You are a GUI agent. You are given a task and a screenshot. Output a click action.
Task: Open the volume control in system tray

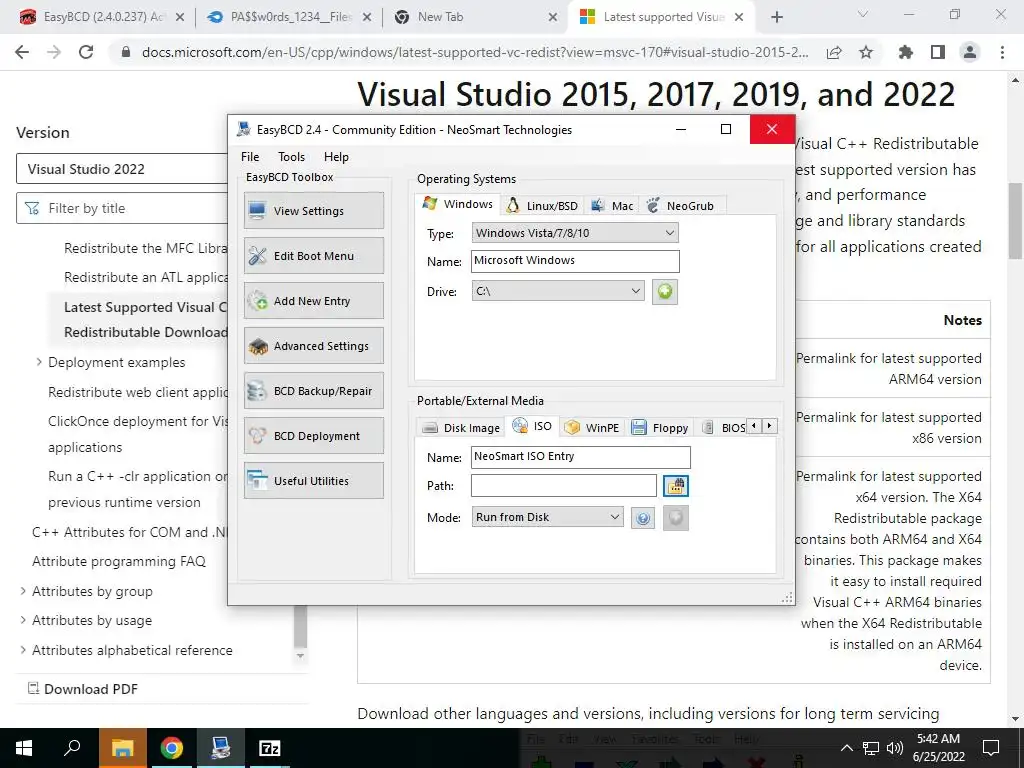tap(895, 748)
